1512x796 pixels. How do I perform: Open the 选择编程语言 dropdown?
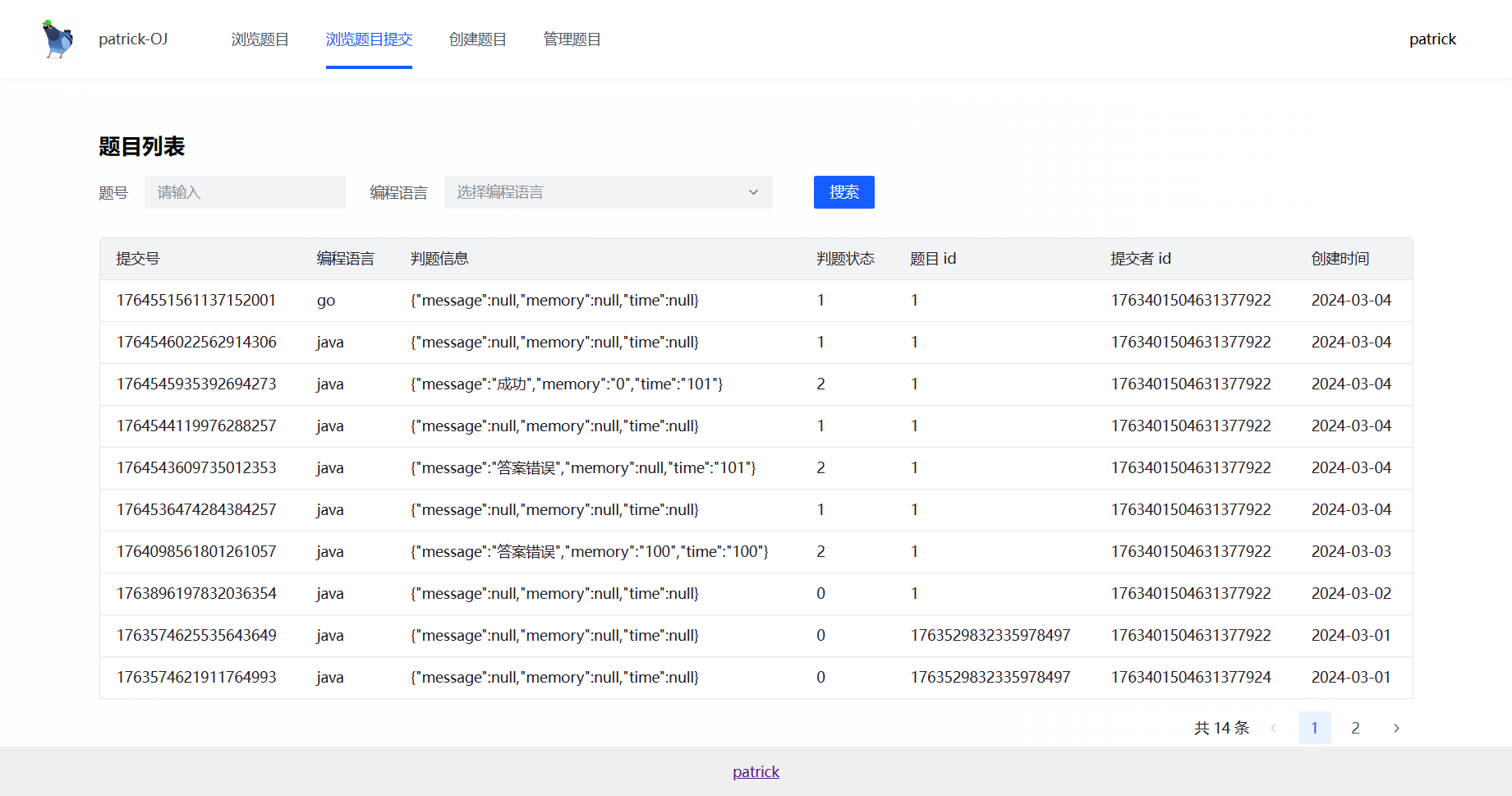(609, 192)
